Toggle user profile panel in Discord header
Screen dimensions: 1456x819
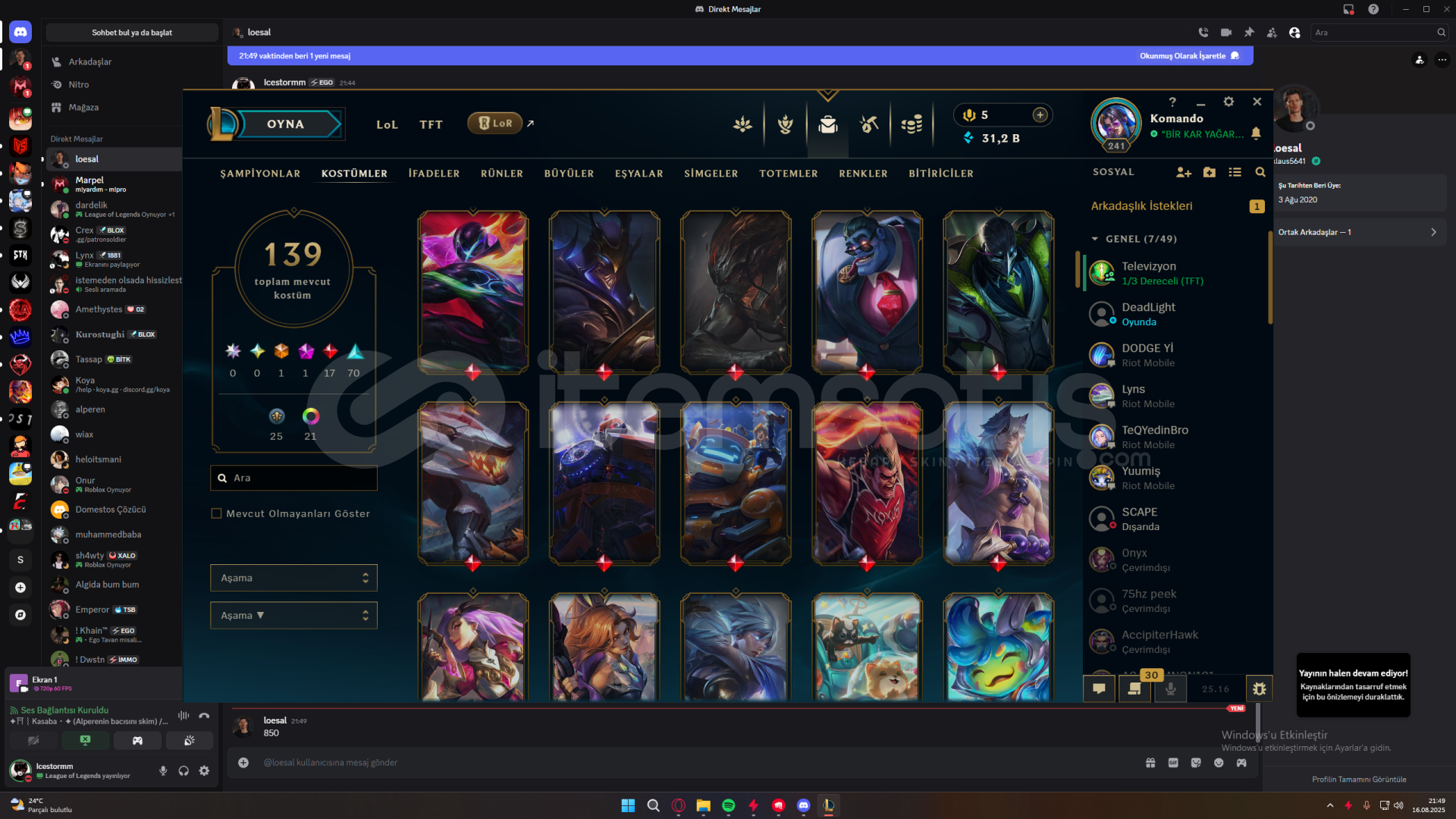pyautogui.click(x=1294, y=33)
